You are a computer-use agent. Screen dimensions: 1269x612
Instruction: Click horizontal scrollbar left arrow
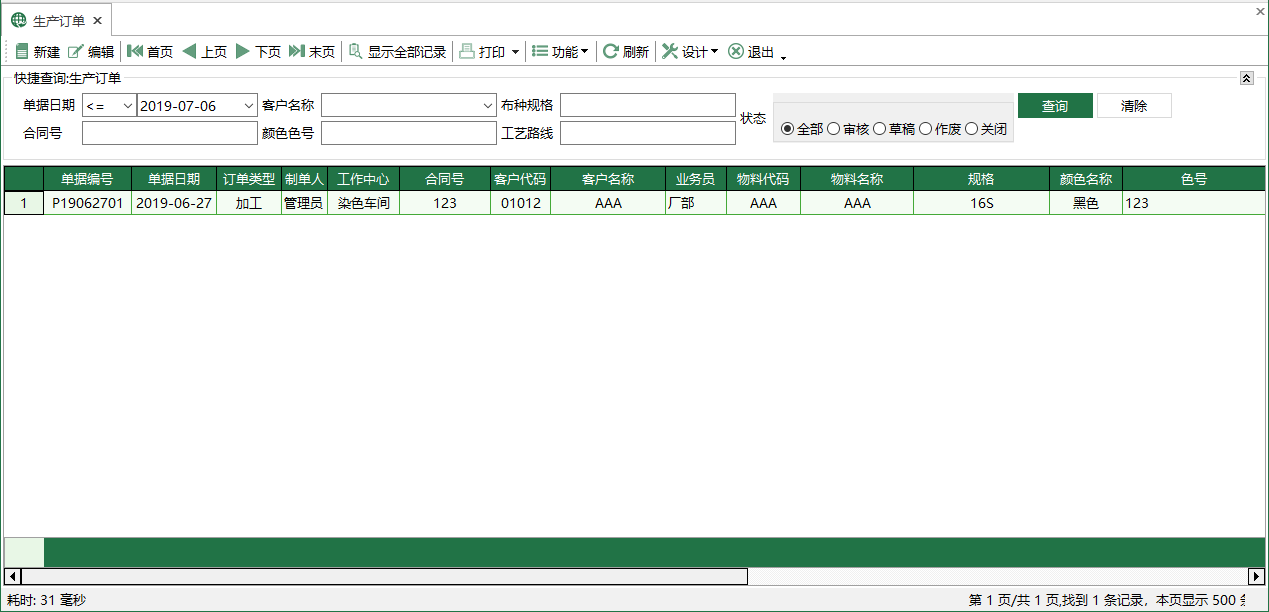tap(12, 577)
